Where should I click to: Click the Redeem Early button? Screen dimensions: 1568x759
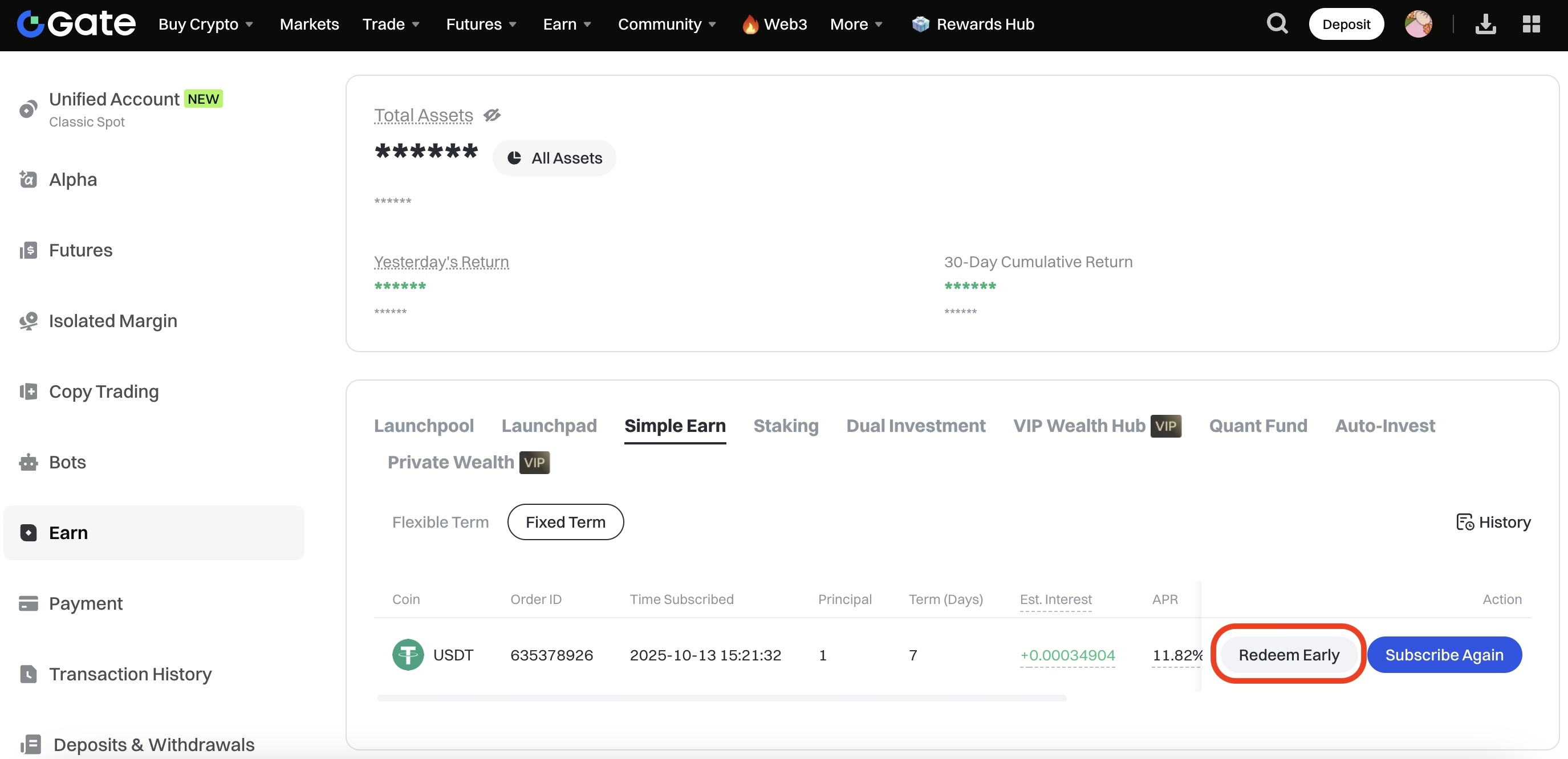point(1289,655)
